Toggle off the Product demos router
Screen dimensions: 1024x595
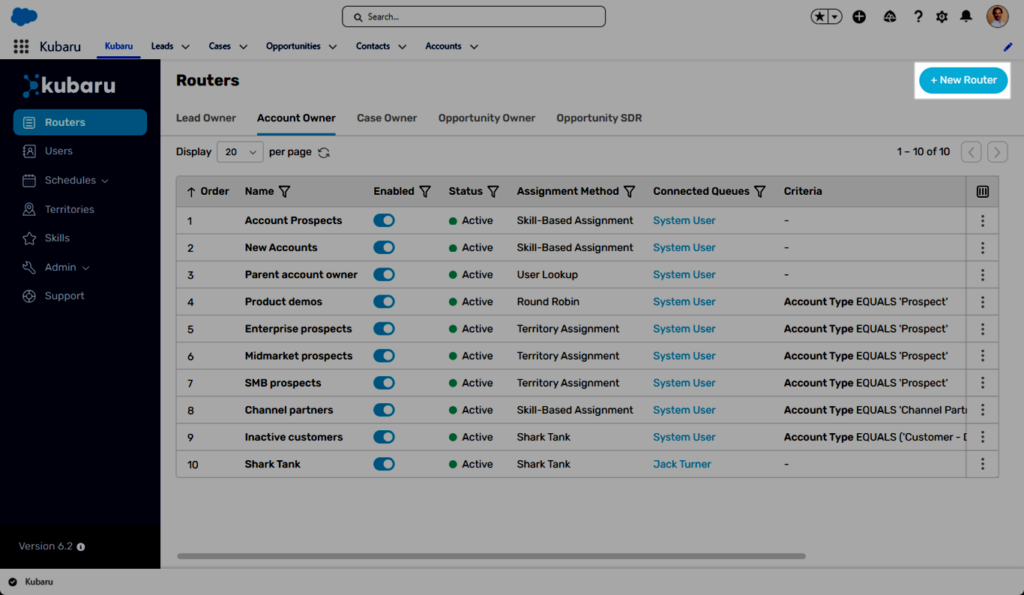[x=384, y=302]
